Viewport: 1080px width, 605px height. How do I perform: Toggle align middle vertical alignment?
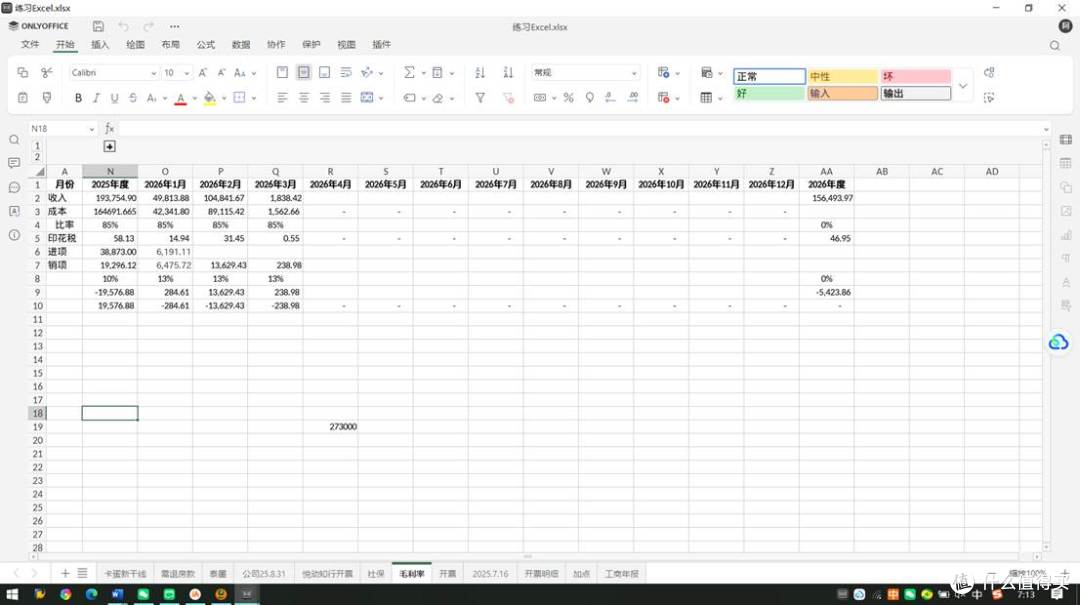pyautogui.click(x=303, y=72)
